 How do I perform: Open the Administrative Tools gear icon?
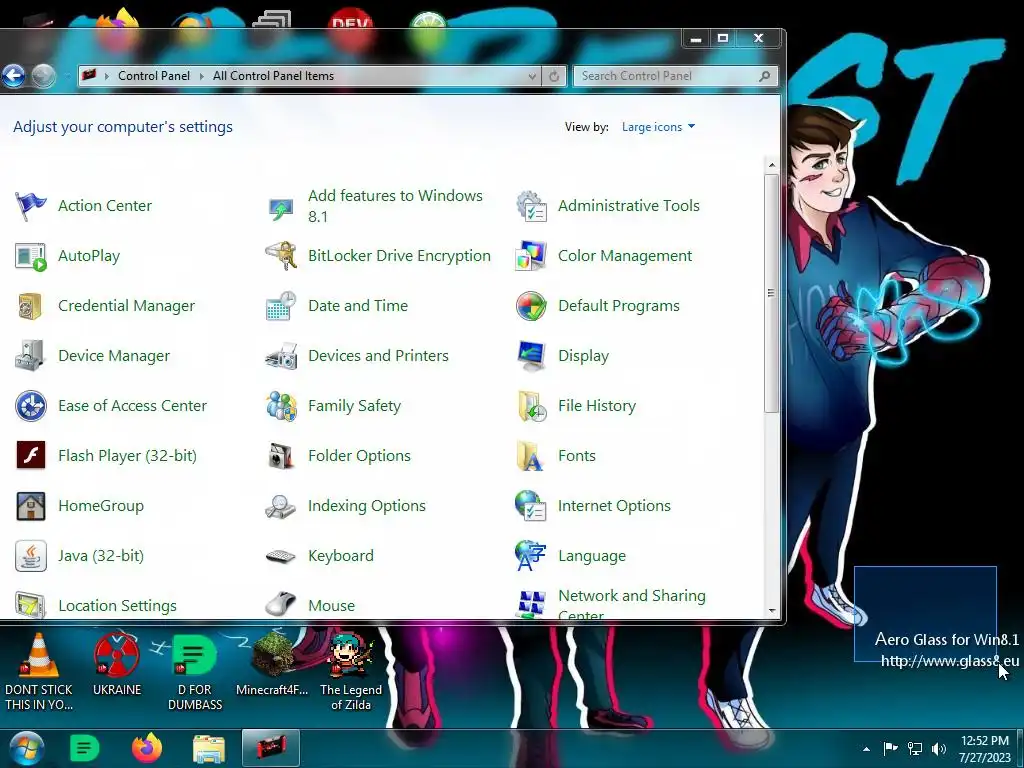click(x=531, y=206)
